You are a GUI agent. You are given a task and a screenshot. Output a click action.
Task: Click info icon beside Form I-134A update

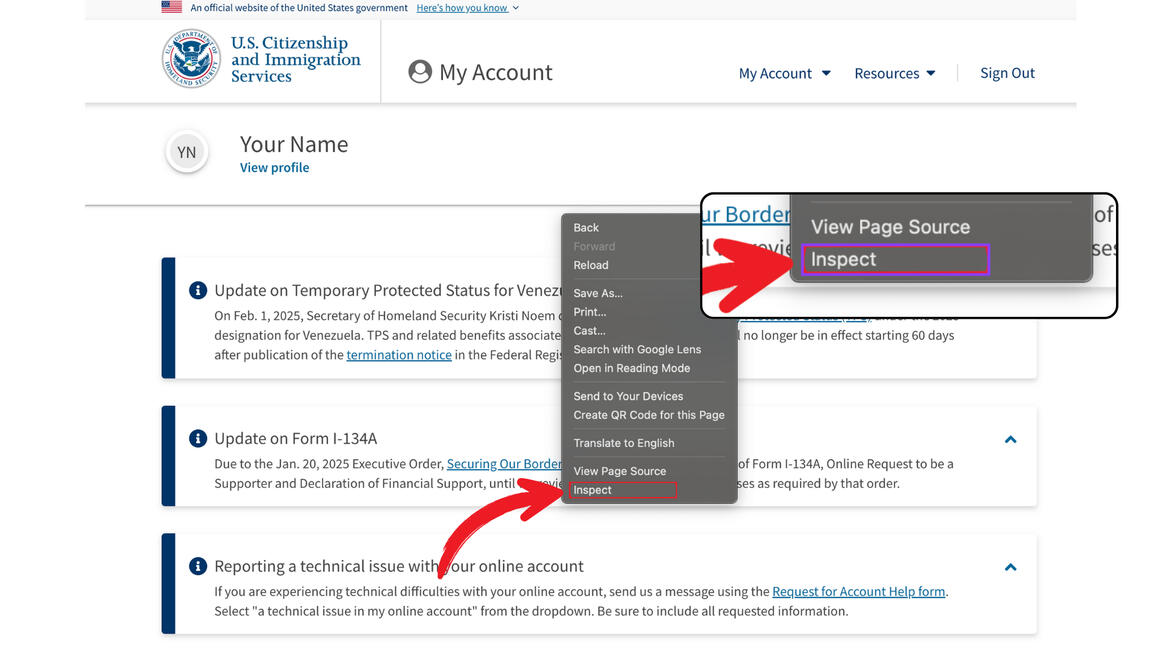click(198, 439)
